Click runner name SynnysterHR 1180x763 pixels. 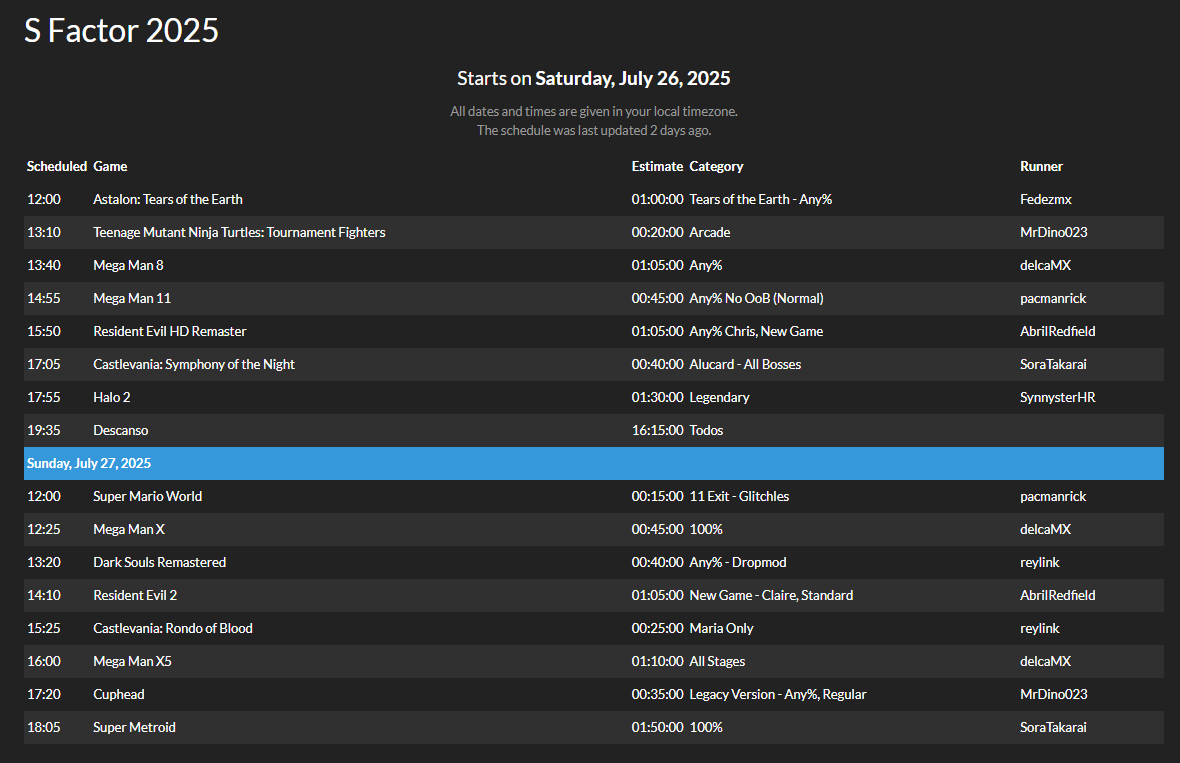1057,397
